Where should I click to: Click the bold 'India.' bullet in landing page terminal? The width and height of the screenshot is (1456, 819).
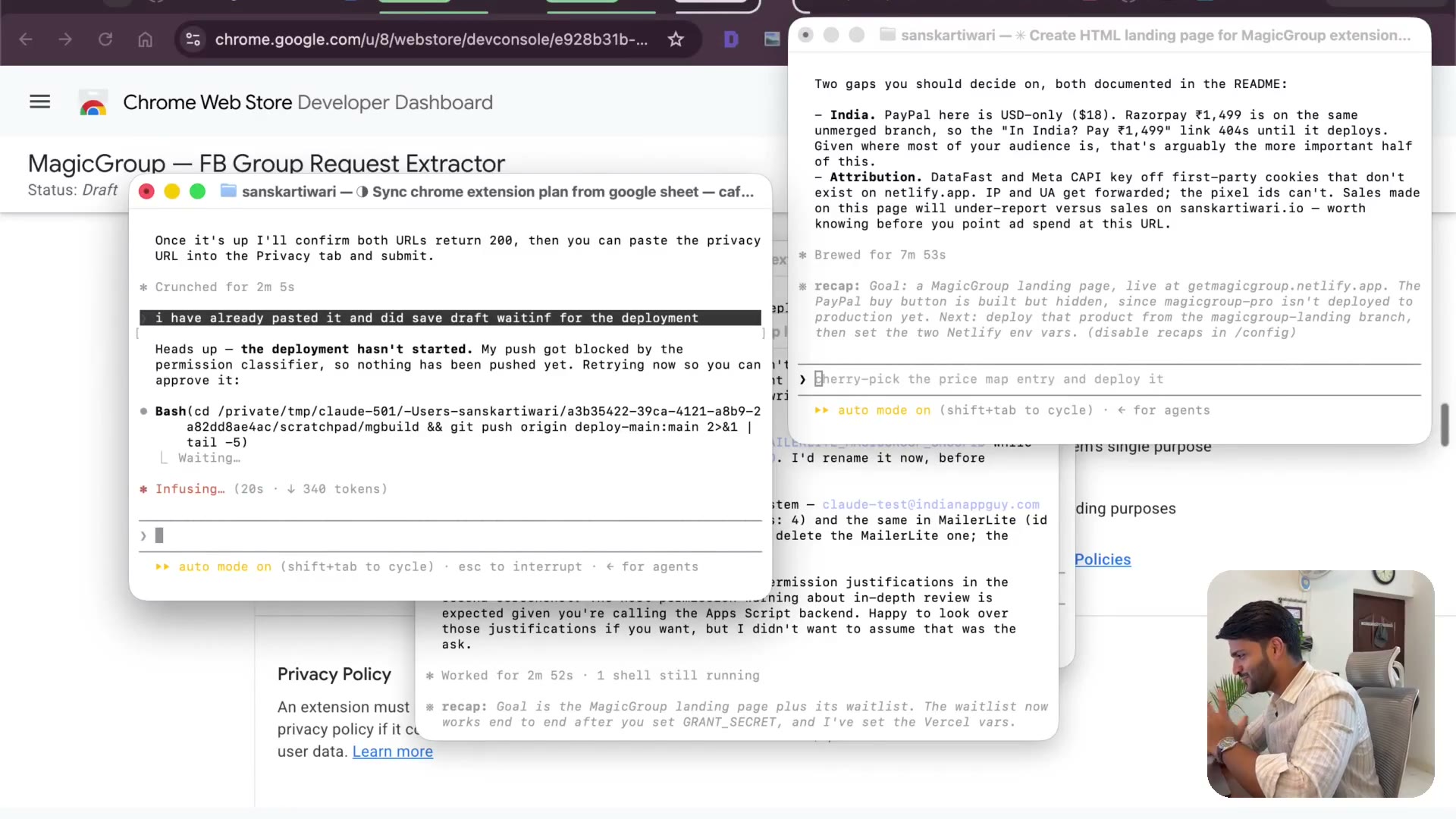(852, 115)
